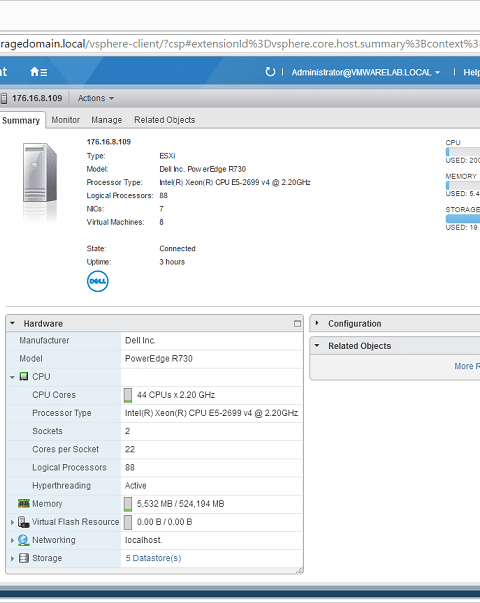Click the Dell logo badge
Viewport: 480px width, 603px height.
(x=98, y=282)
